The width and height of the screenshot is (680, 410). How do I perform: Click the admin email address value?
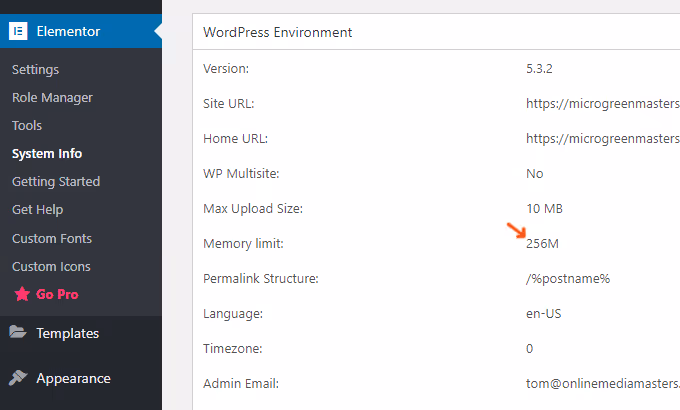coord(603,384)
